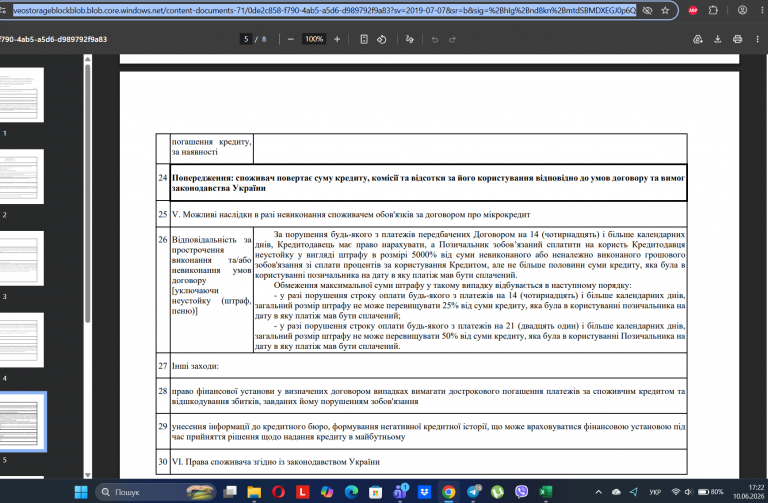Click the document ID title 'f790-4ab5-a5d6-d989792f9a83'
The image size is (768, 503).
click(x=53, y=39)
